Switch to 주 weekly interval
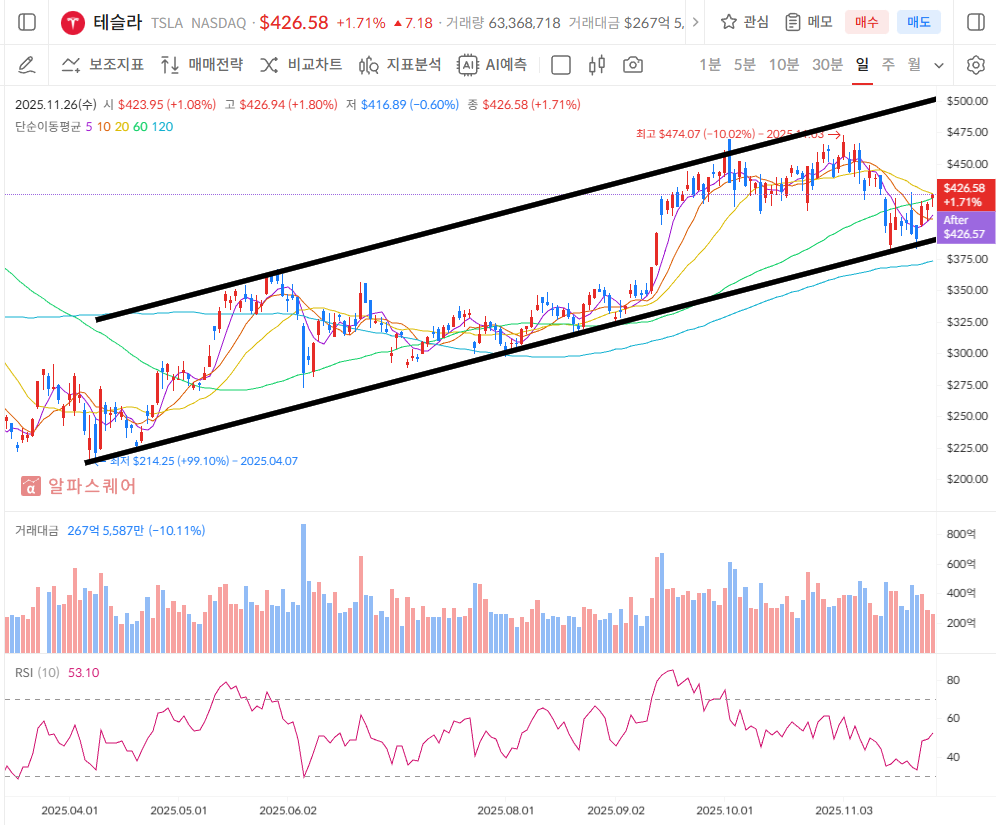This screenshot has height=825, width=996. [x=888, y=65]
